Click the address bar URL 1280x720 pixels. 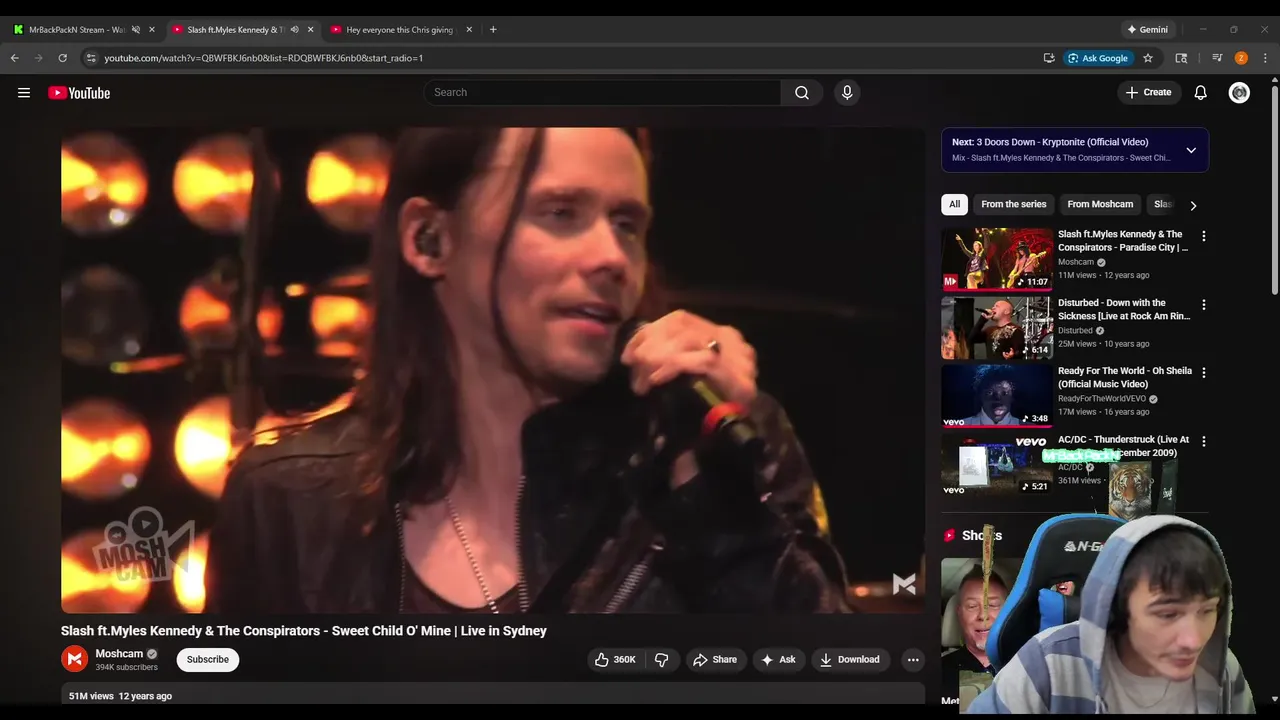(264, 58)
